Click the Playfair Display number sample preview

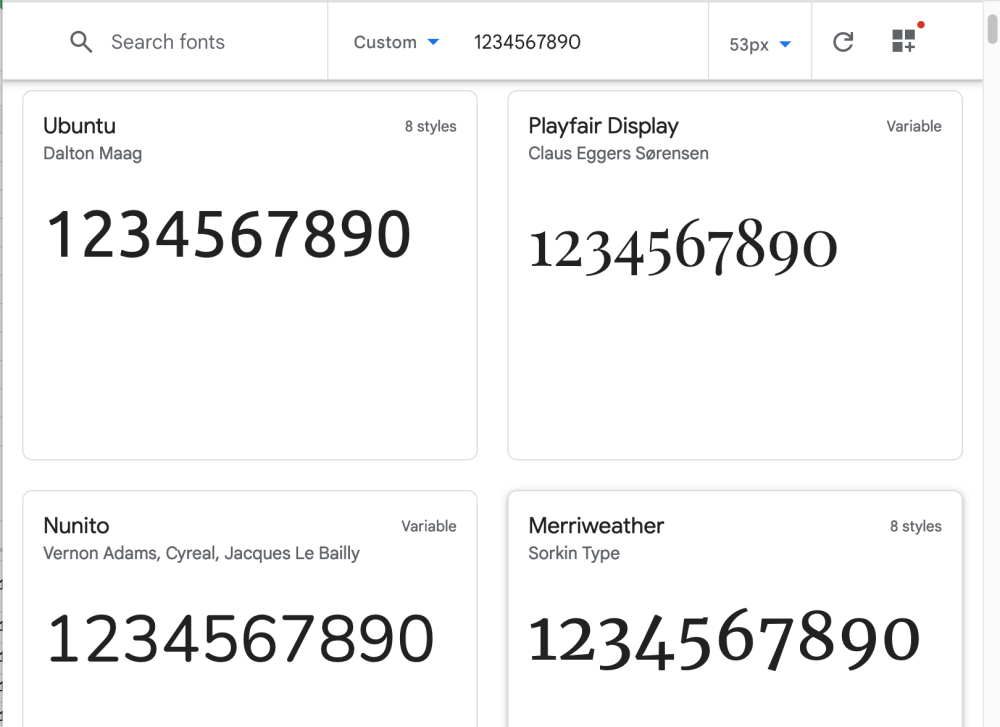(x=683, y=247)
